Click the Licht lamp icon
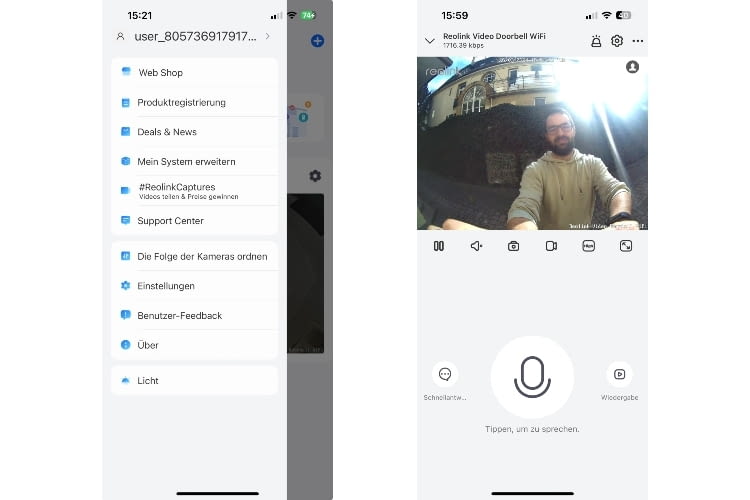 [x=125, y=380]
